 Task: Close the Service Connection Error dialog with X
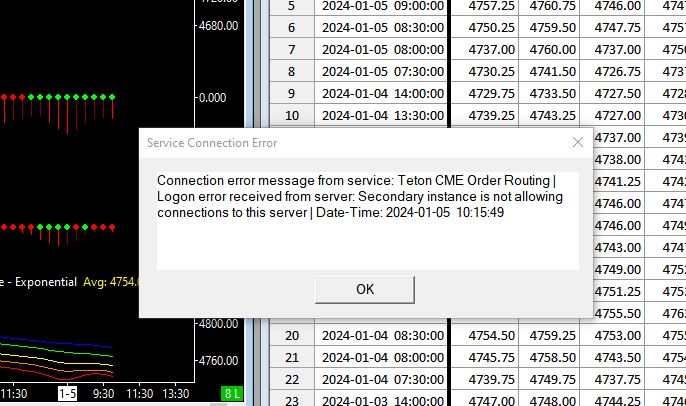578,142
